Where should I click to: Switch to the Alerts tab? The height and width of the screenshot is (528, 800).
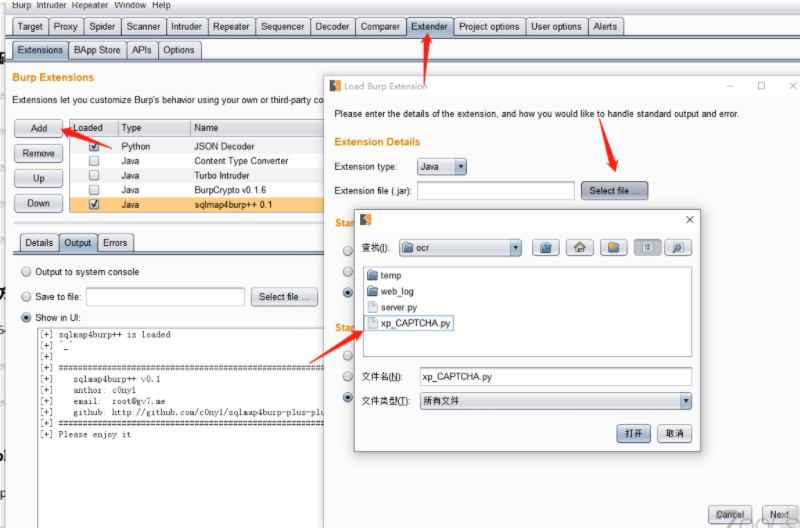(605, 27)
